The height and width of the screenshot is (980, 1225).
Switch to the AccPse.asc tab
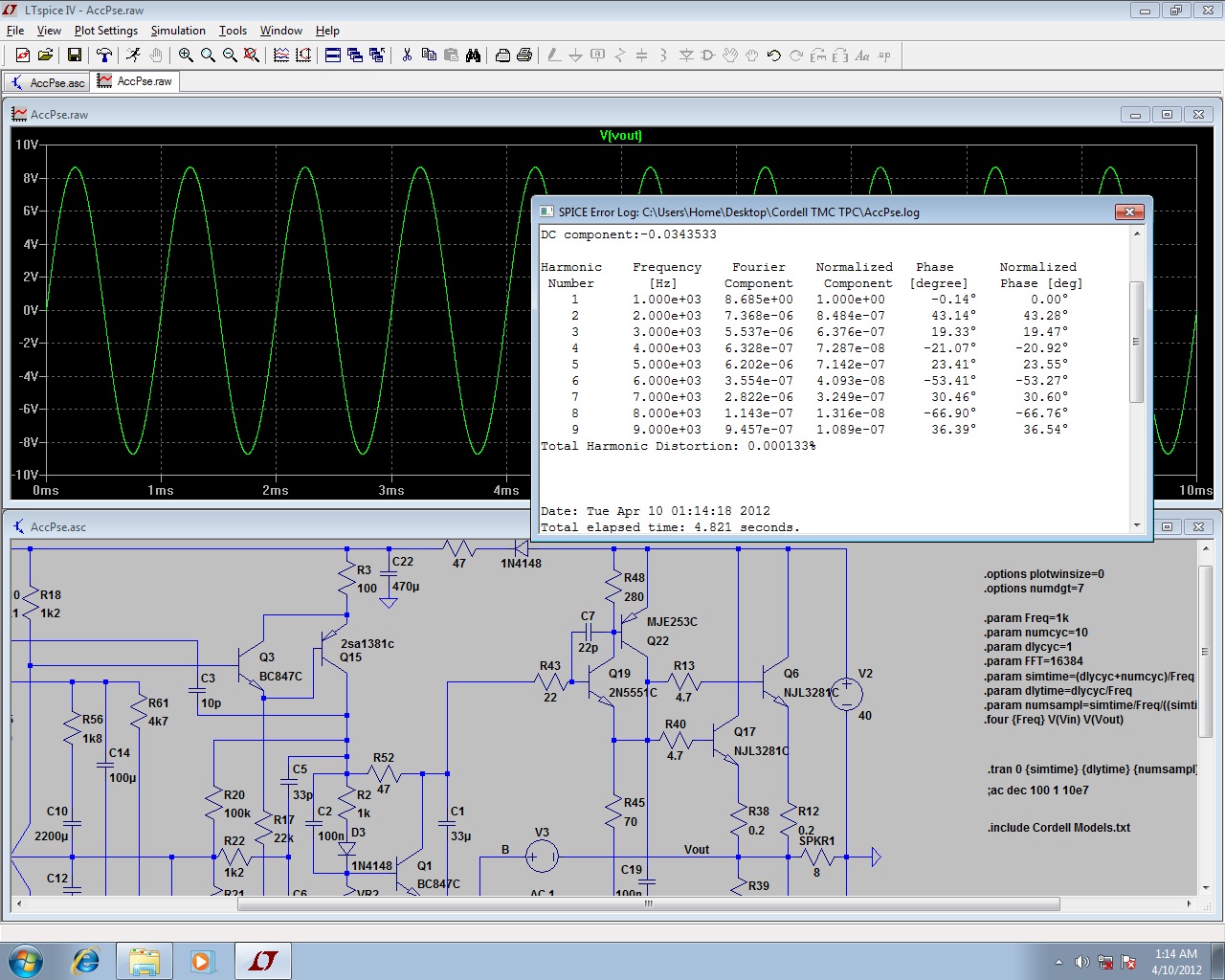(x=48, y=82)
